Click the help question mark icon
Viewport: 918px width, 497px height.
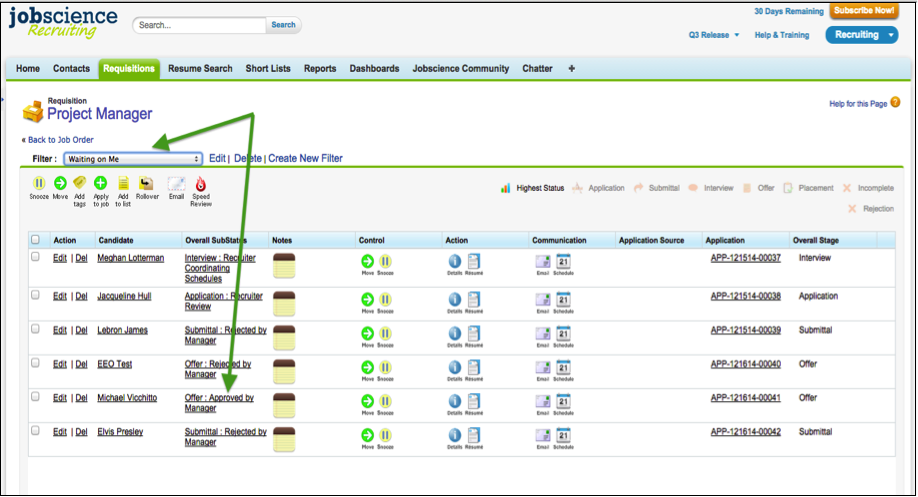point(895,102)
